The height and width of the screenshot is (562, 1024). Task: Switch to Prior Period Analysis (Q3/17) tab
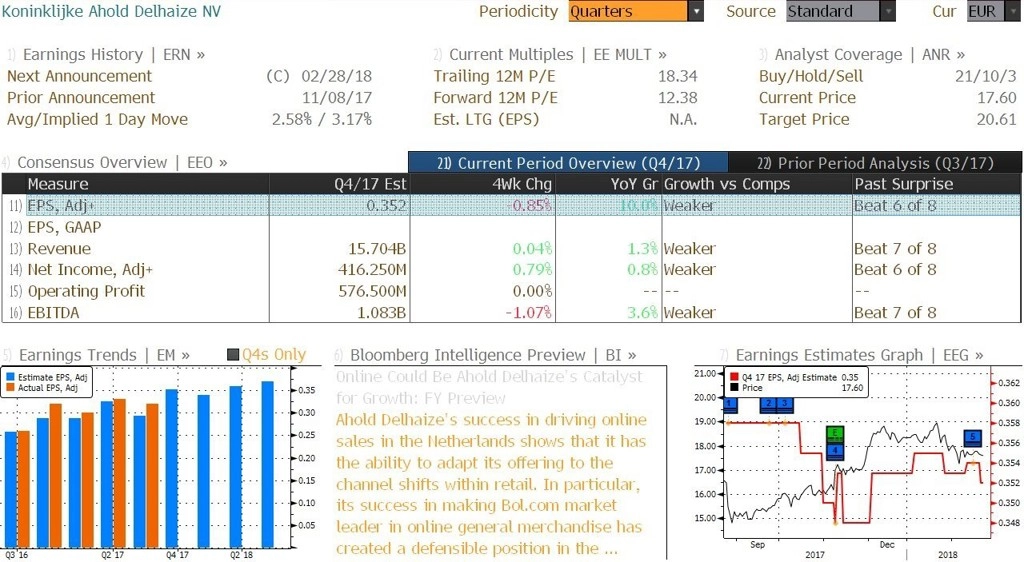click(x=875, y=163)
